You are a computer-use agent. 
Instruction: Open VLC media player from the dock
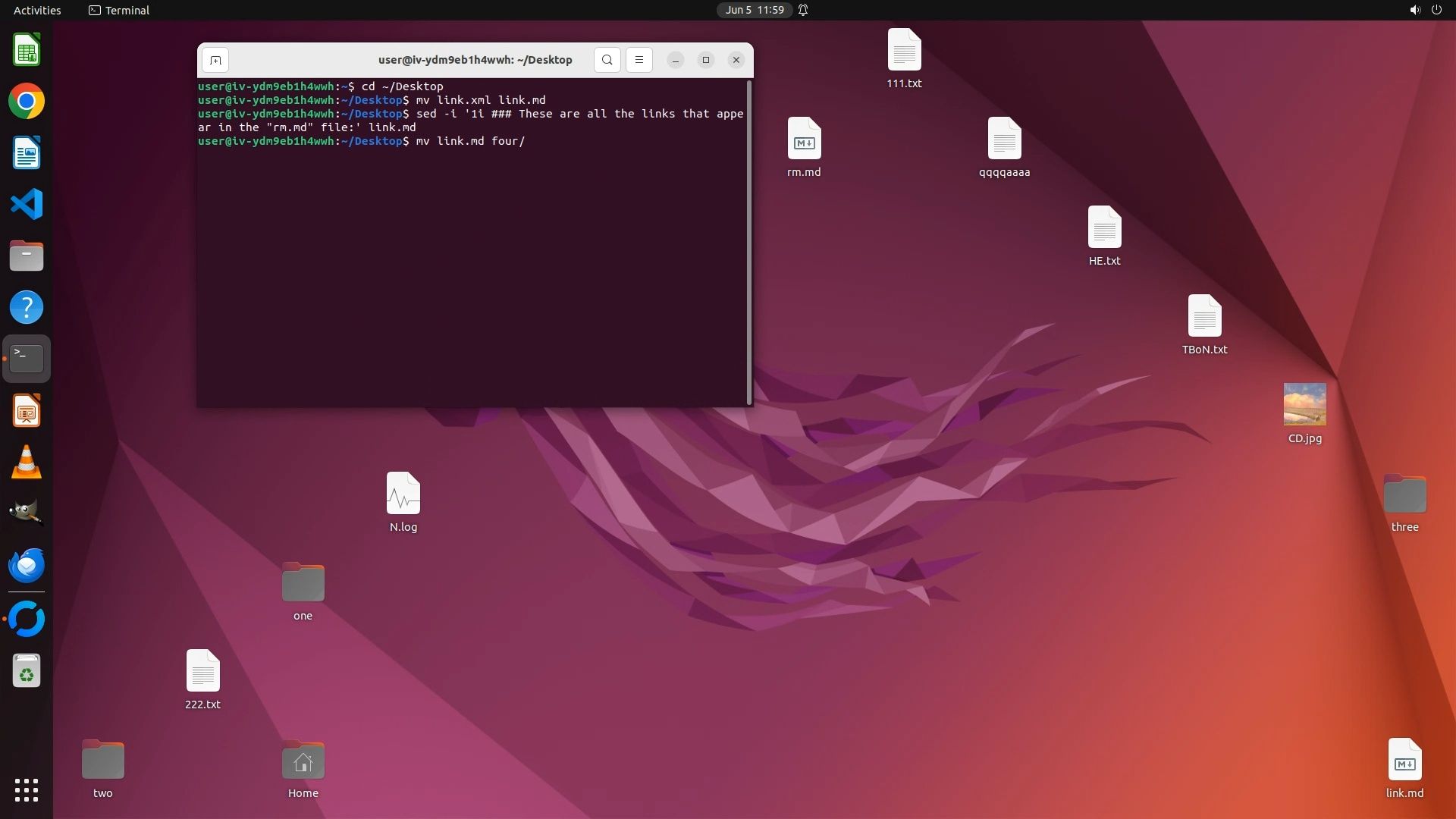pyautogui.click(x=27, y=462)
